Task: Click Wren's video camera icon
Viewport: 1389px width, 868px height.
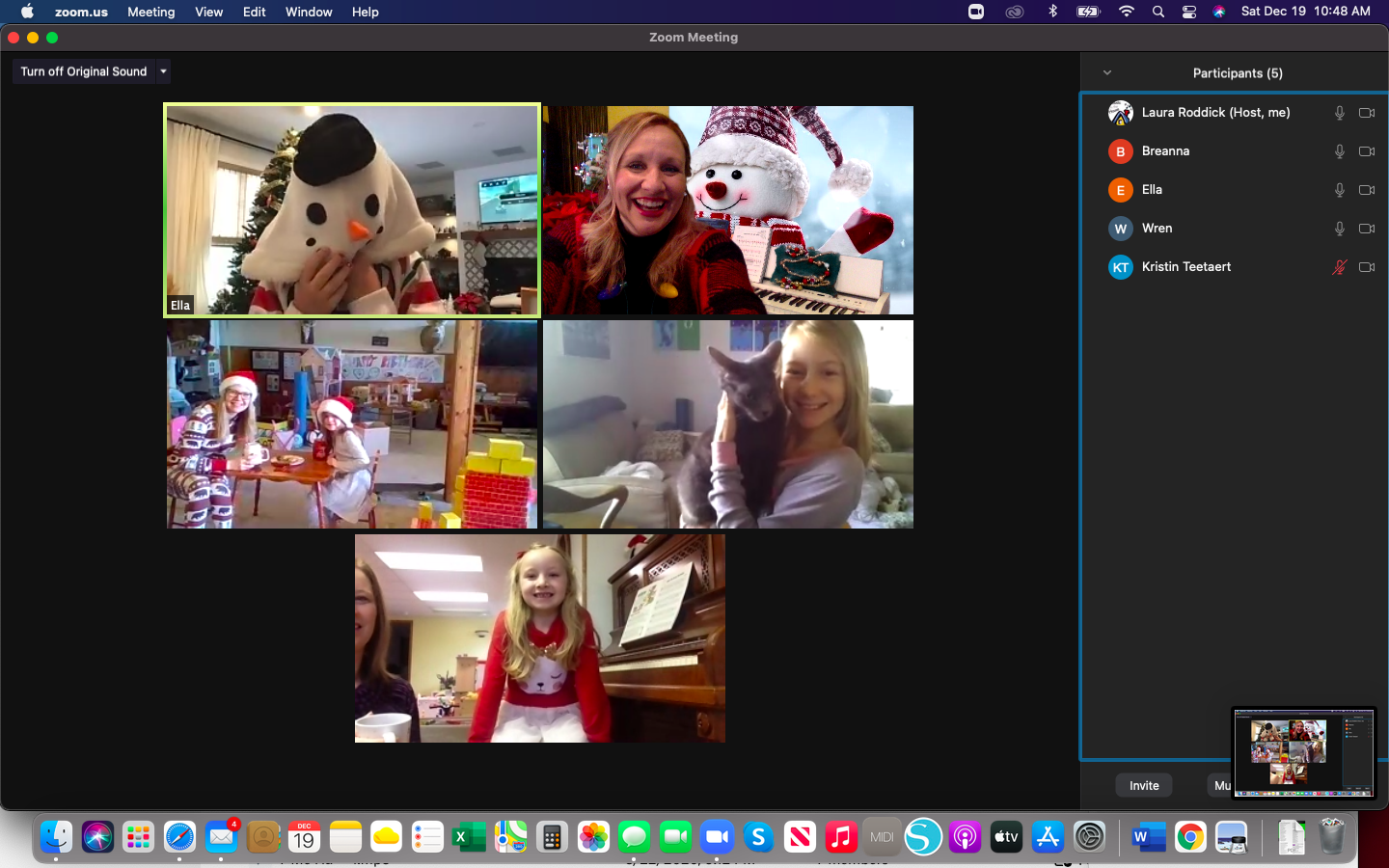Action: (1367, 229)
